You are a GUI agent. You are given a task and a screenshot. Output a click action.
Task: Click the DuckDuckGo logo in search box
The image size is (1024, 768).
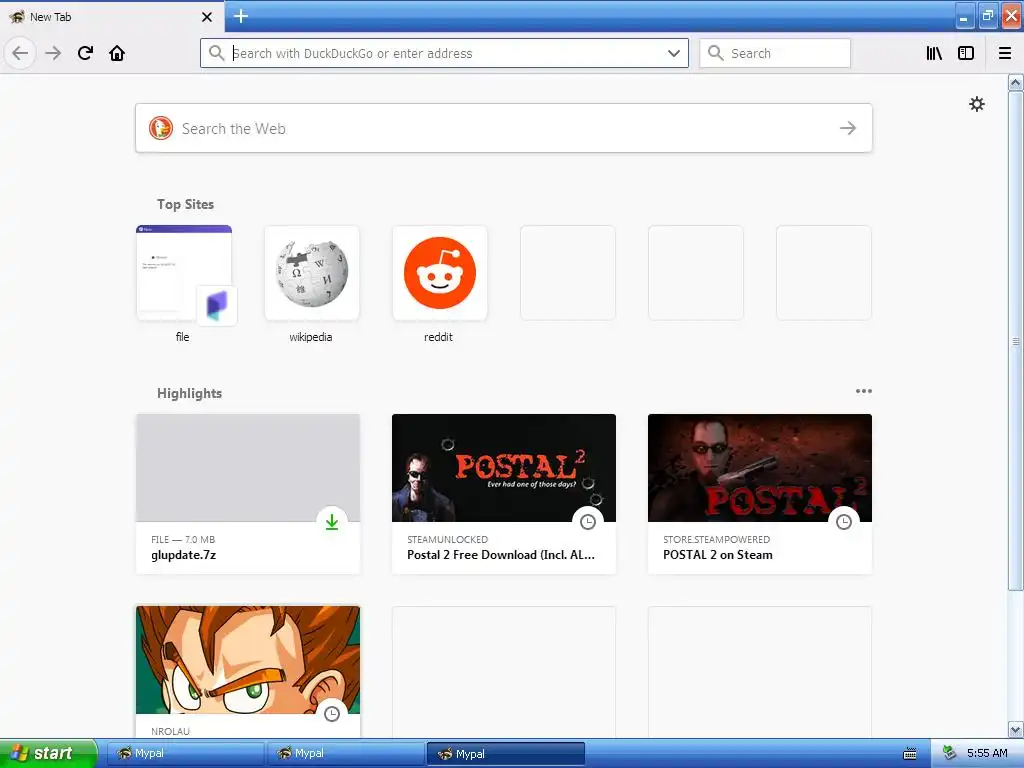coord(161,128)
